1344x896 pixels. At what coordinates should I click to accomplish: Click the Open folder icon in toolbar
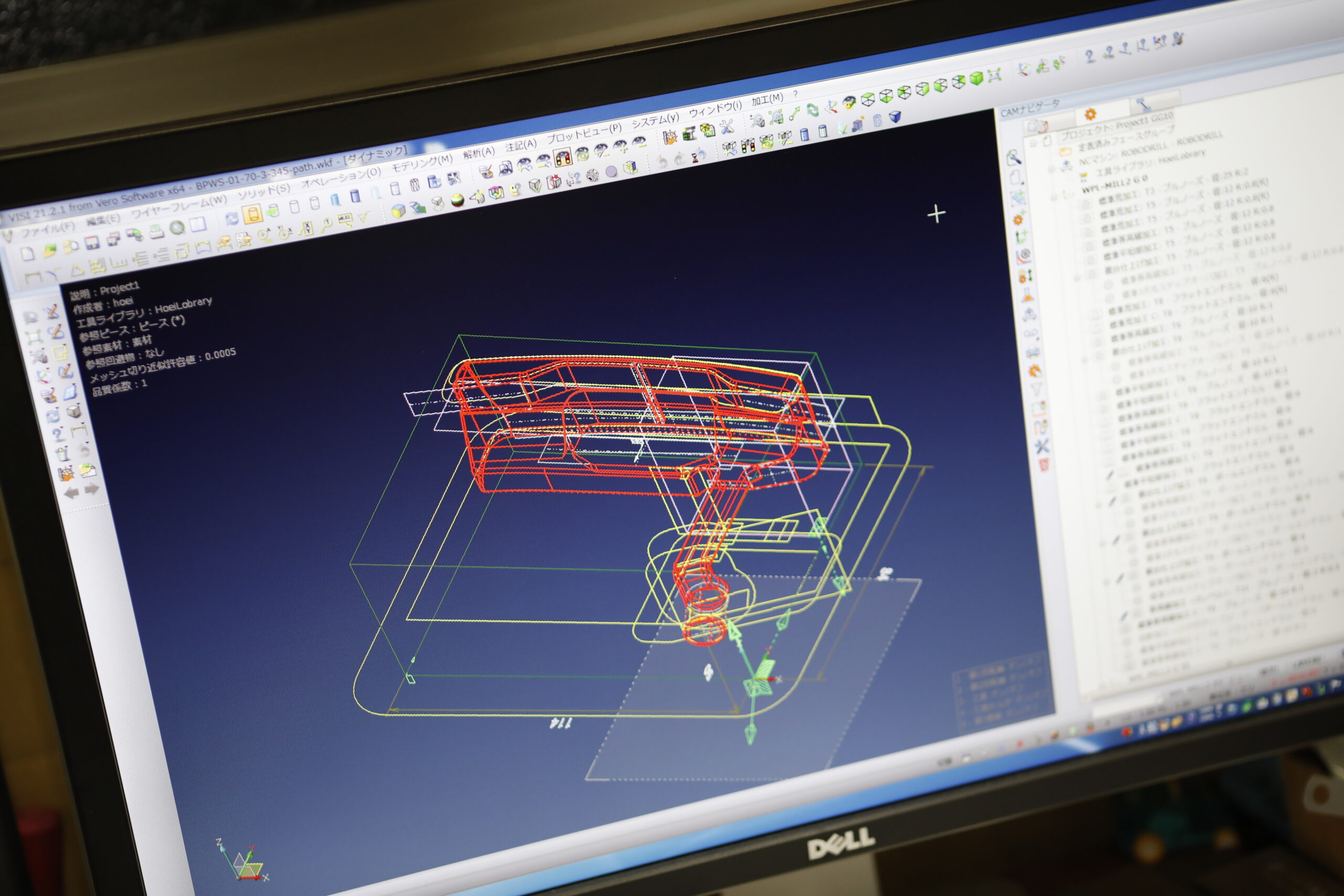pyautogui.click(x=49, y=250)
